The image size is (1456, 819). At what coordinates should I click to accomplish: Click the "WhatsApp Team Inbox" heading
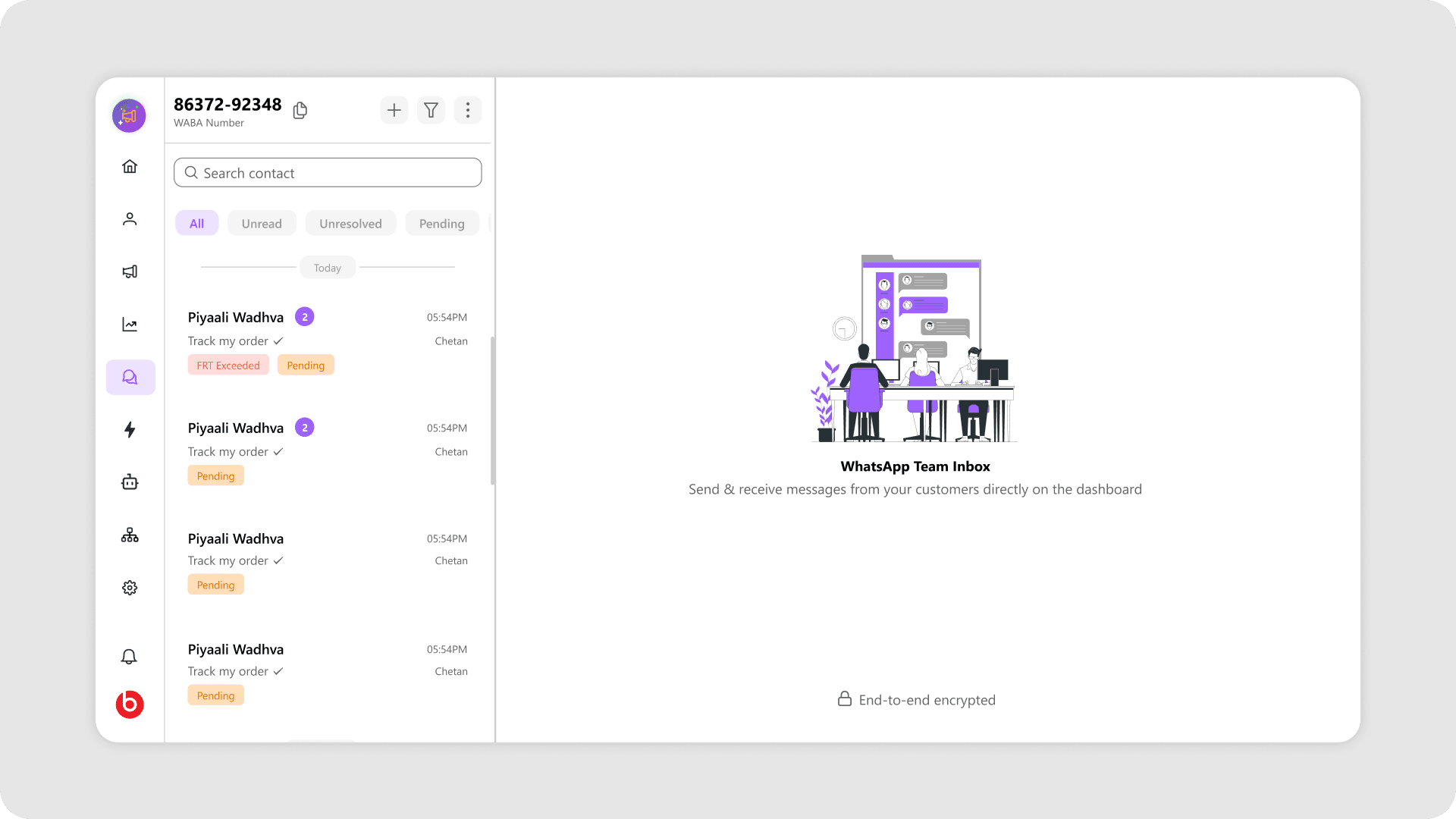coord(915,466)
